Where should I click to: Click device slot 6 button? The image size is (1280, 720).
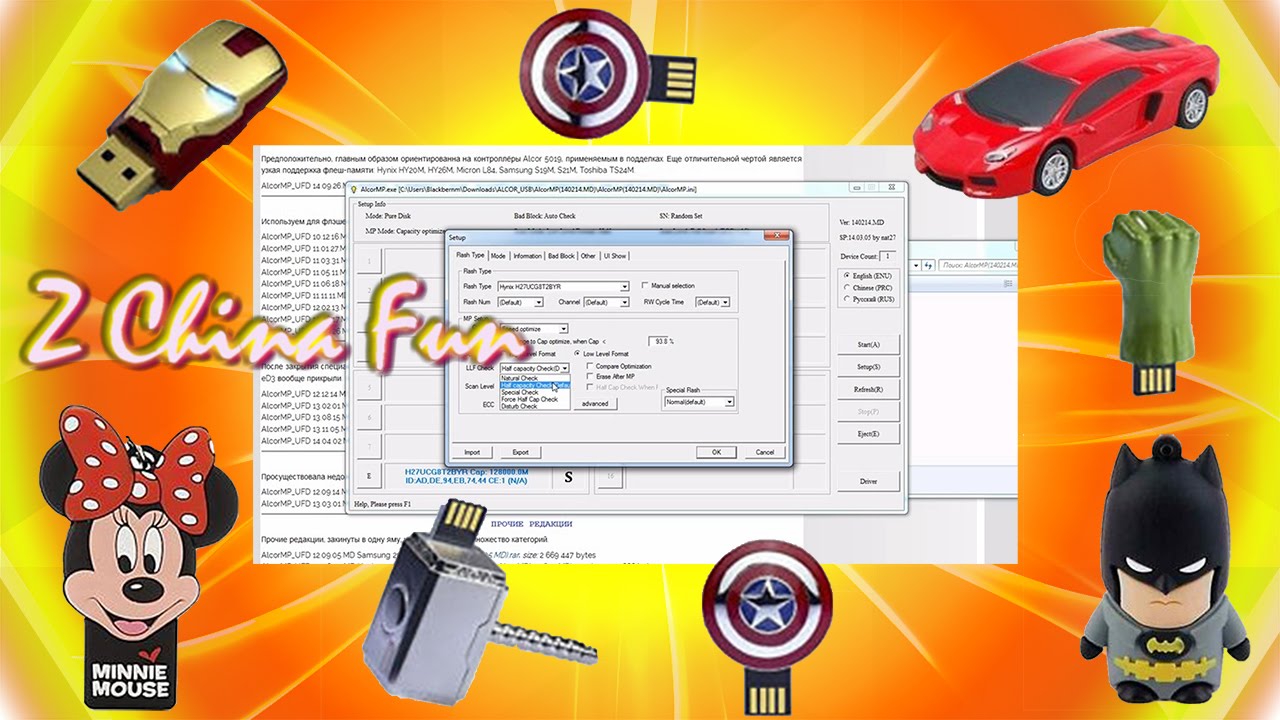(x=369, y=418)
